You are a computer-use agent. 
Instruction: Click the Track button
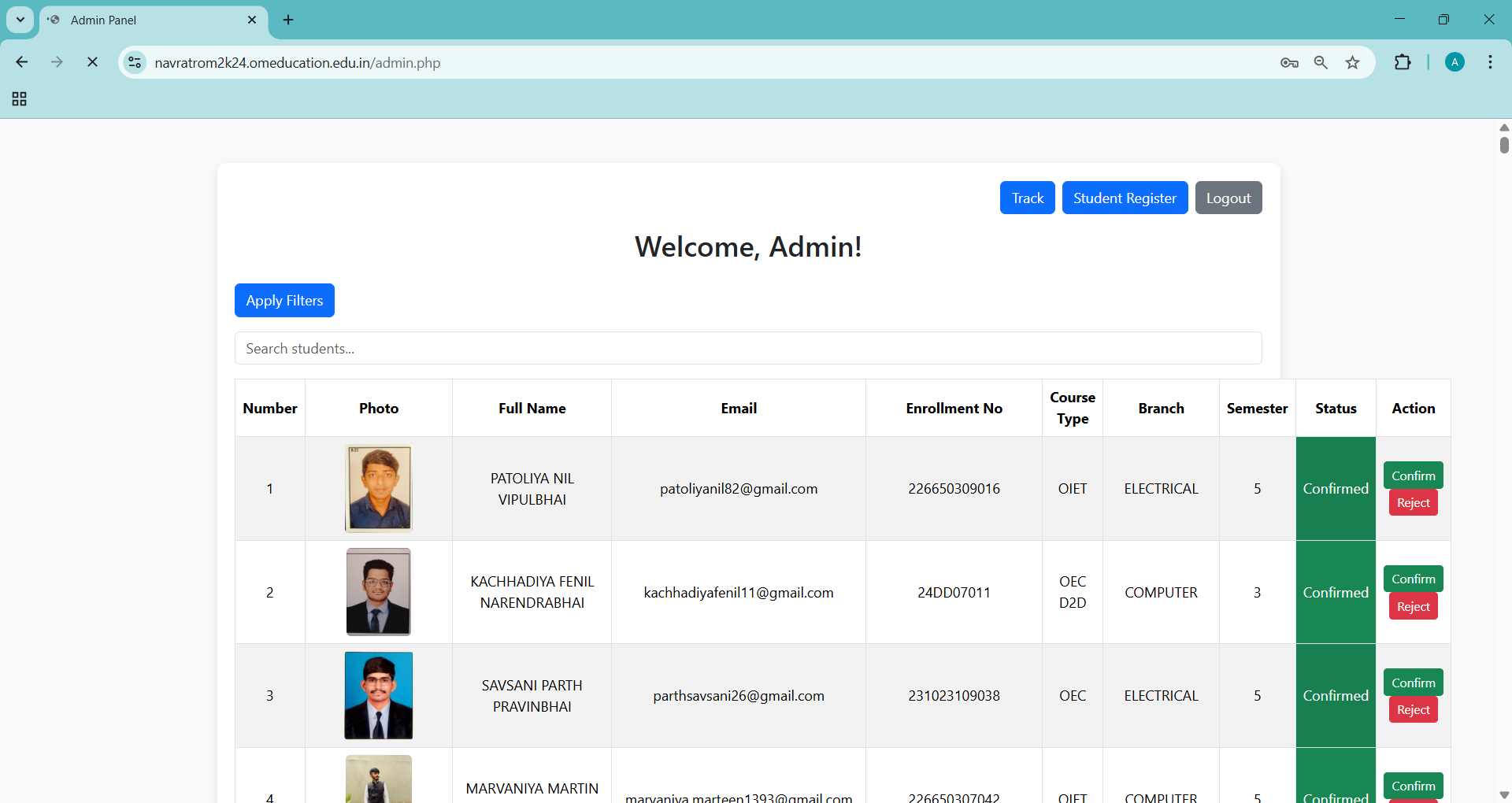coord(1027,198)
